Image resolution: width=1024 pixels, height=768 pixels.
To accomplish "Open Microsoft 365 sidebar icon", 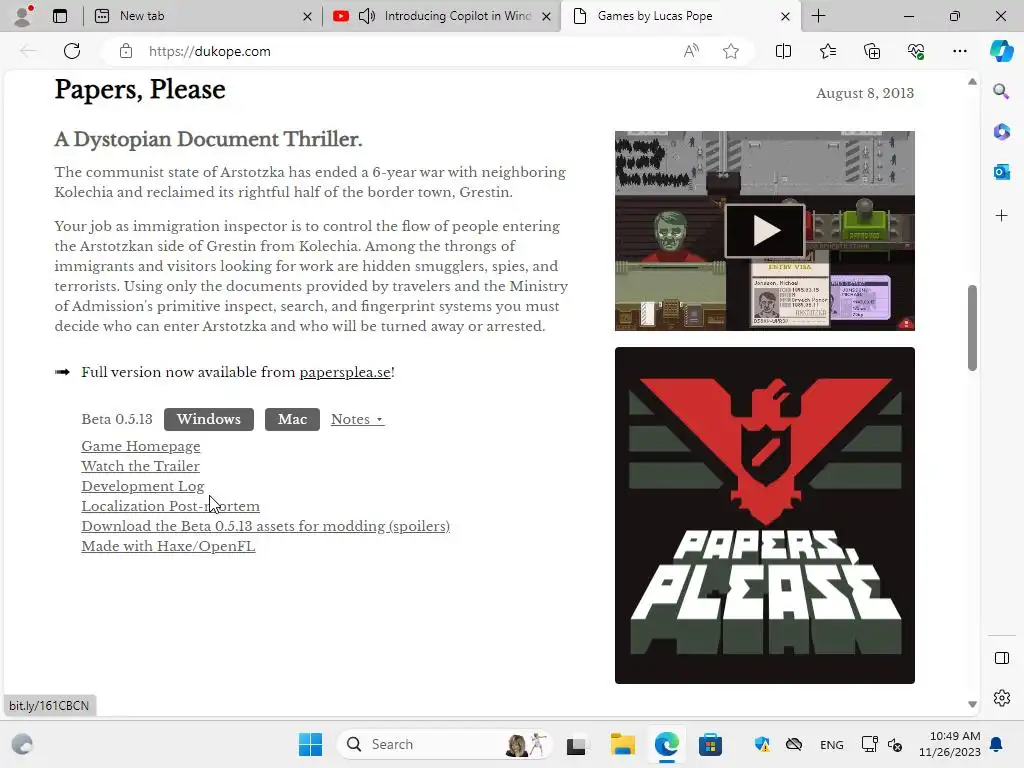I will pyautogui.click(x=1001, y=132).
